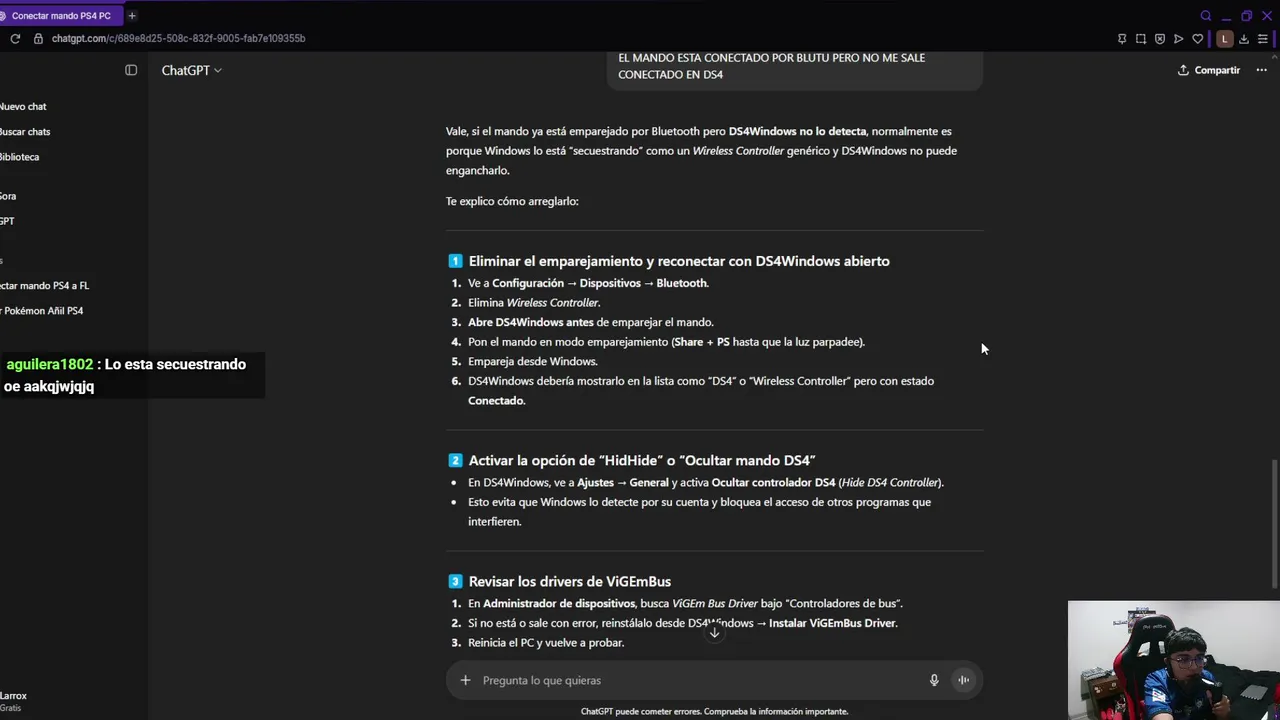Expand the ChatGPT model selector dropdown

(x=192, y=70)
